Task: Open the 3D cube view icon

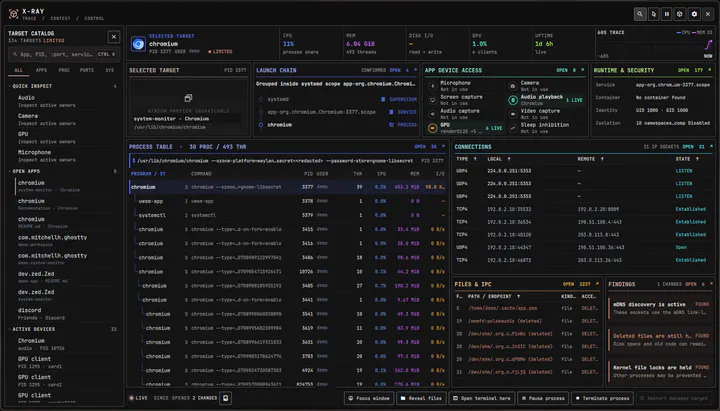Action: coord(680,14)
